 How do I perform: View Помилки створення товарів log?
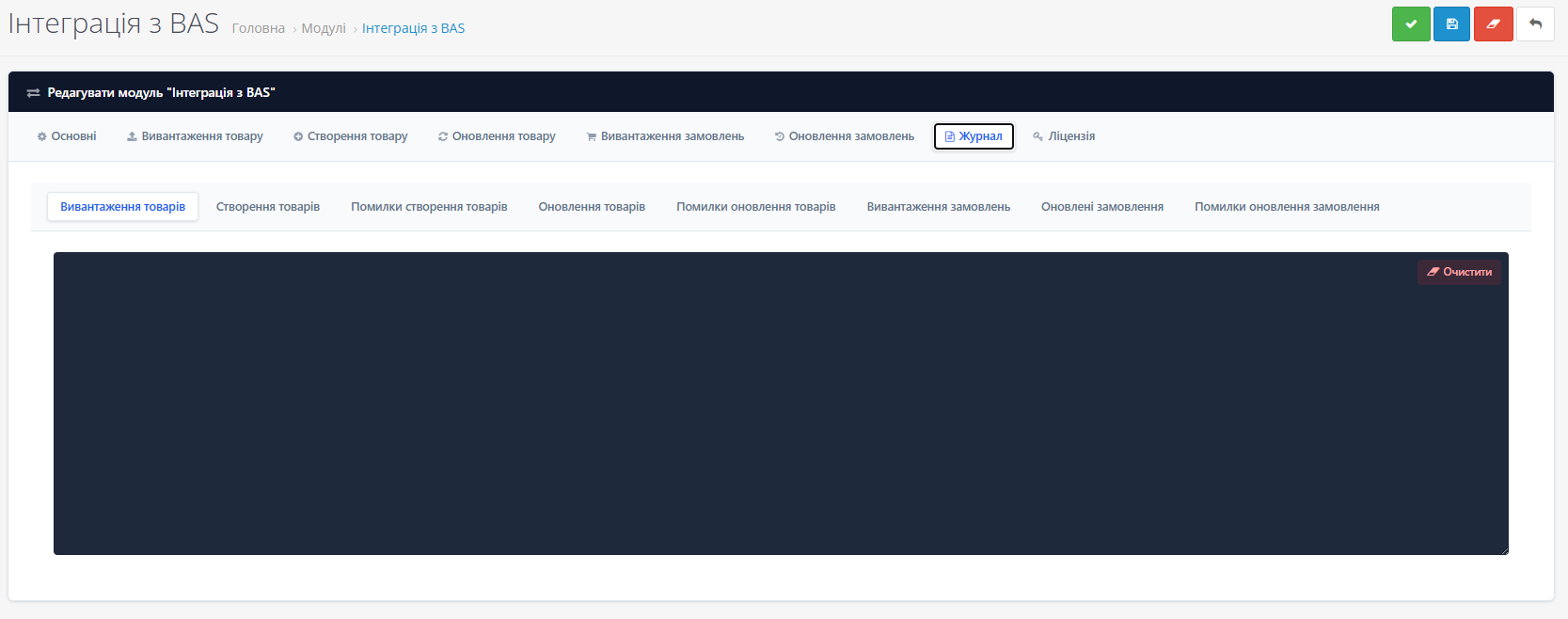[429, 207]
